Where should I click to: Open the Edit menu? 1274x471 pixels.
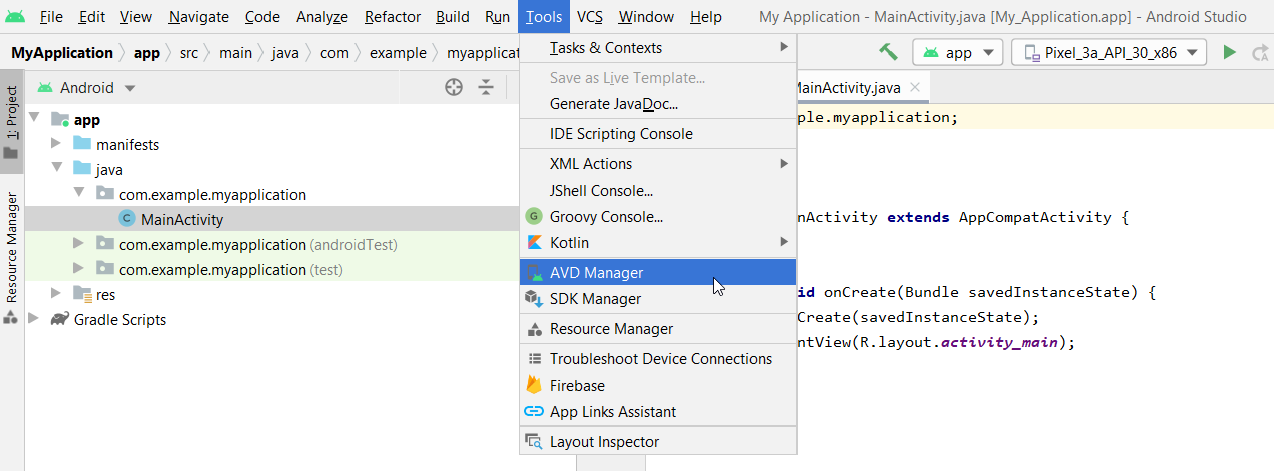92,17
